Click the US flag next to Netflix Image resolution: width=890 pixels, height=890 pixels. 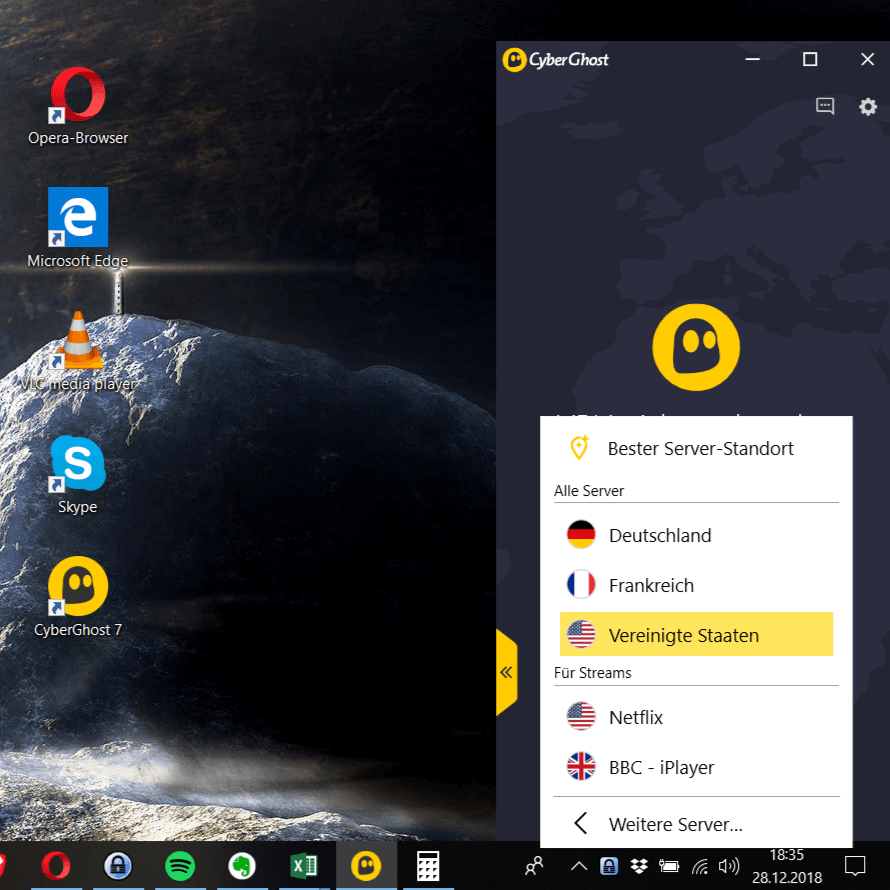581,716
